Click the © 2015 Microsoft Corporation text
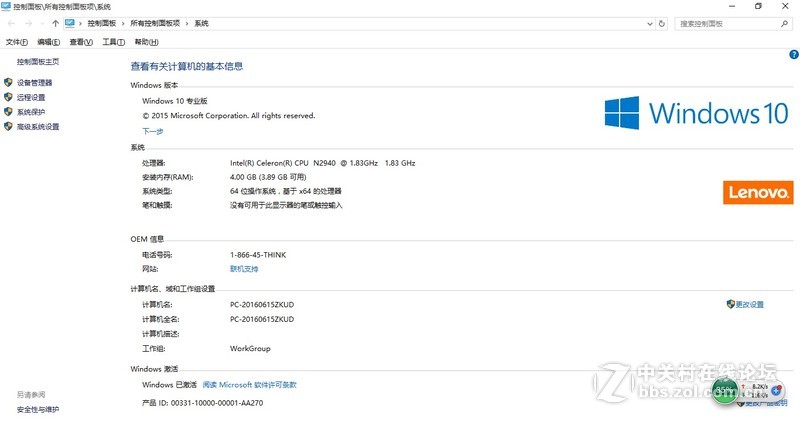This screenshot has height=426, width=800. point(229,116)
